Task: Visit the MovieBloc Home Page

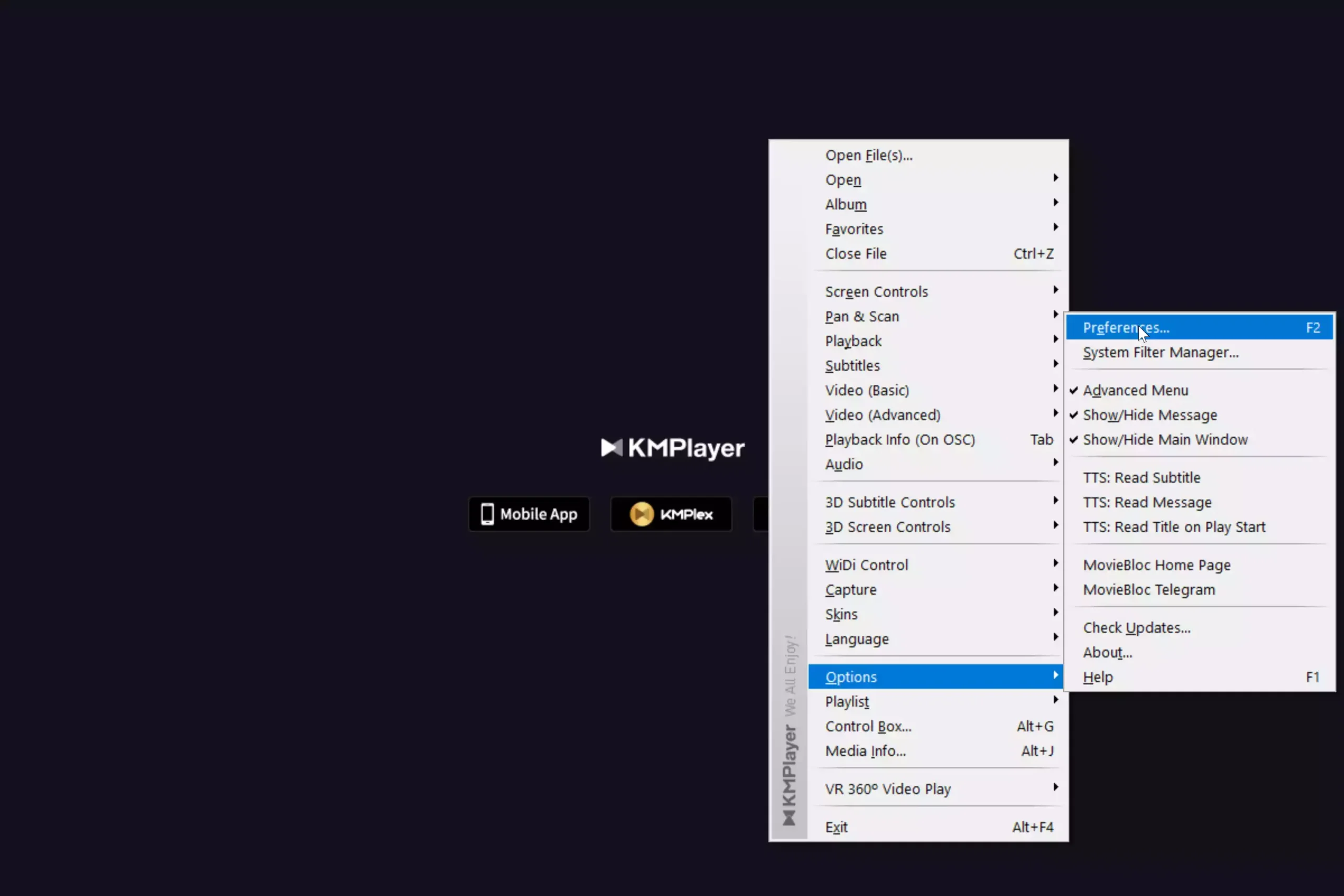Action: point(1157,565)
